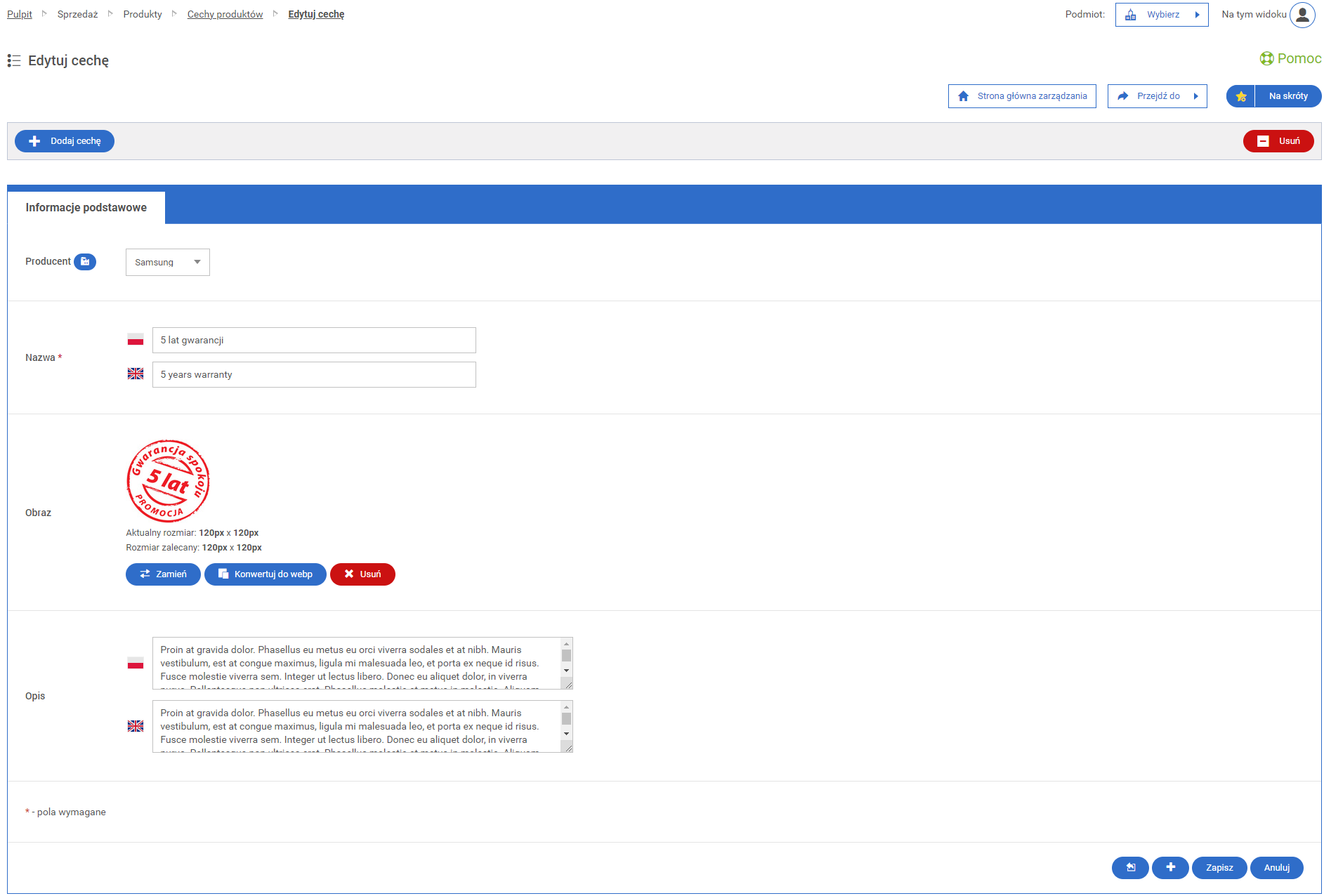Click Konwertuj do webp button

click(x=265, y=574)
